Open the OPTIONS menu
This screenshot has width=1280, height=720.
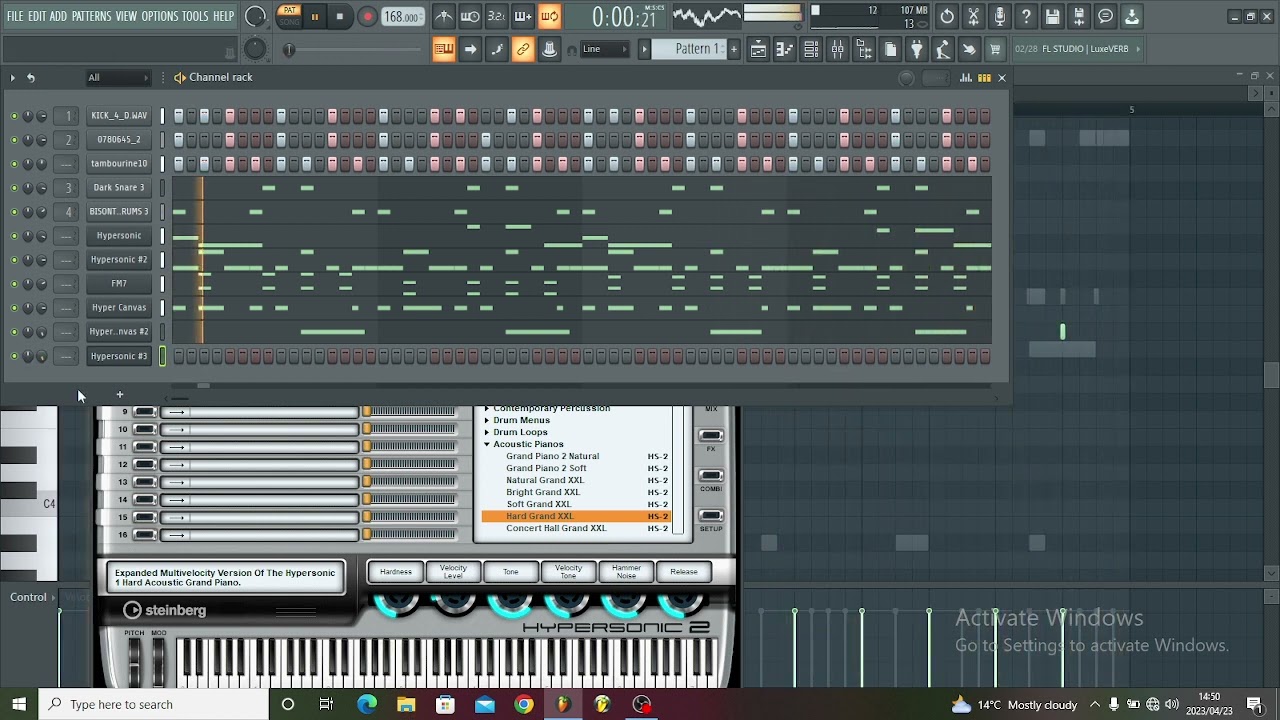tap(159, 16)
